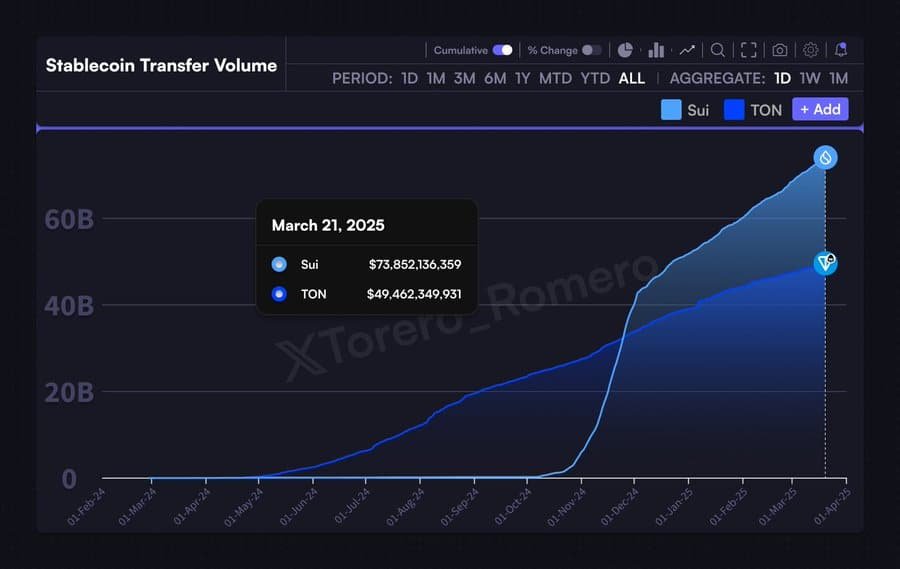Set period to 1M
The width and height of the screenshot is (900, 569).
pyautogui.click(x=436, y=78)
